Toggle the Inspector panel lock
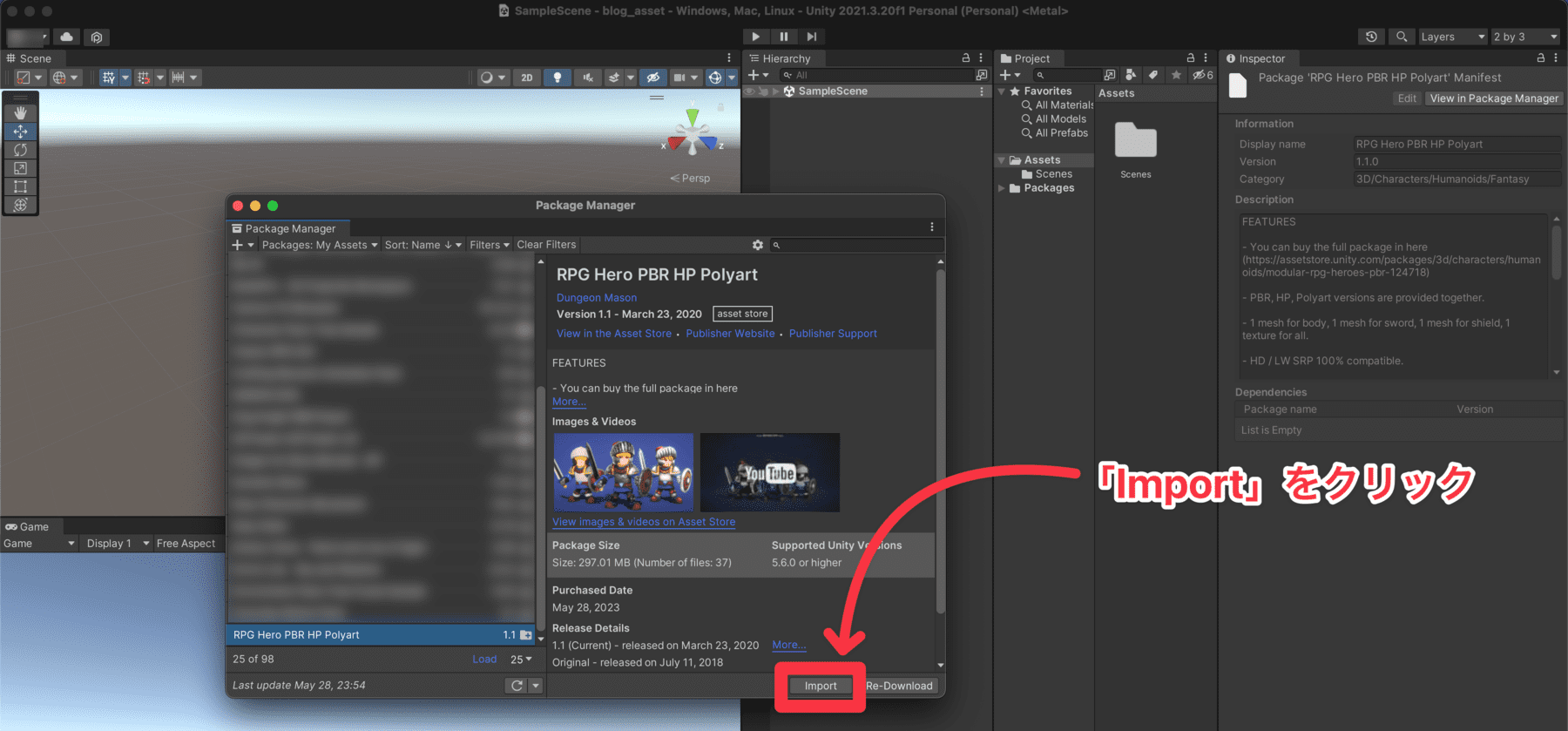 click(x=1540, y=58)
